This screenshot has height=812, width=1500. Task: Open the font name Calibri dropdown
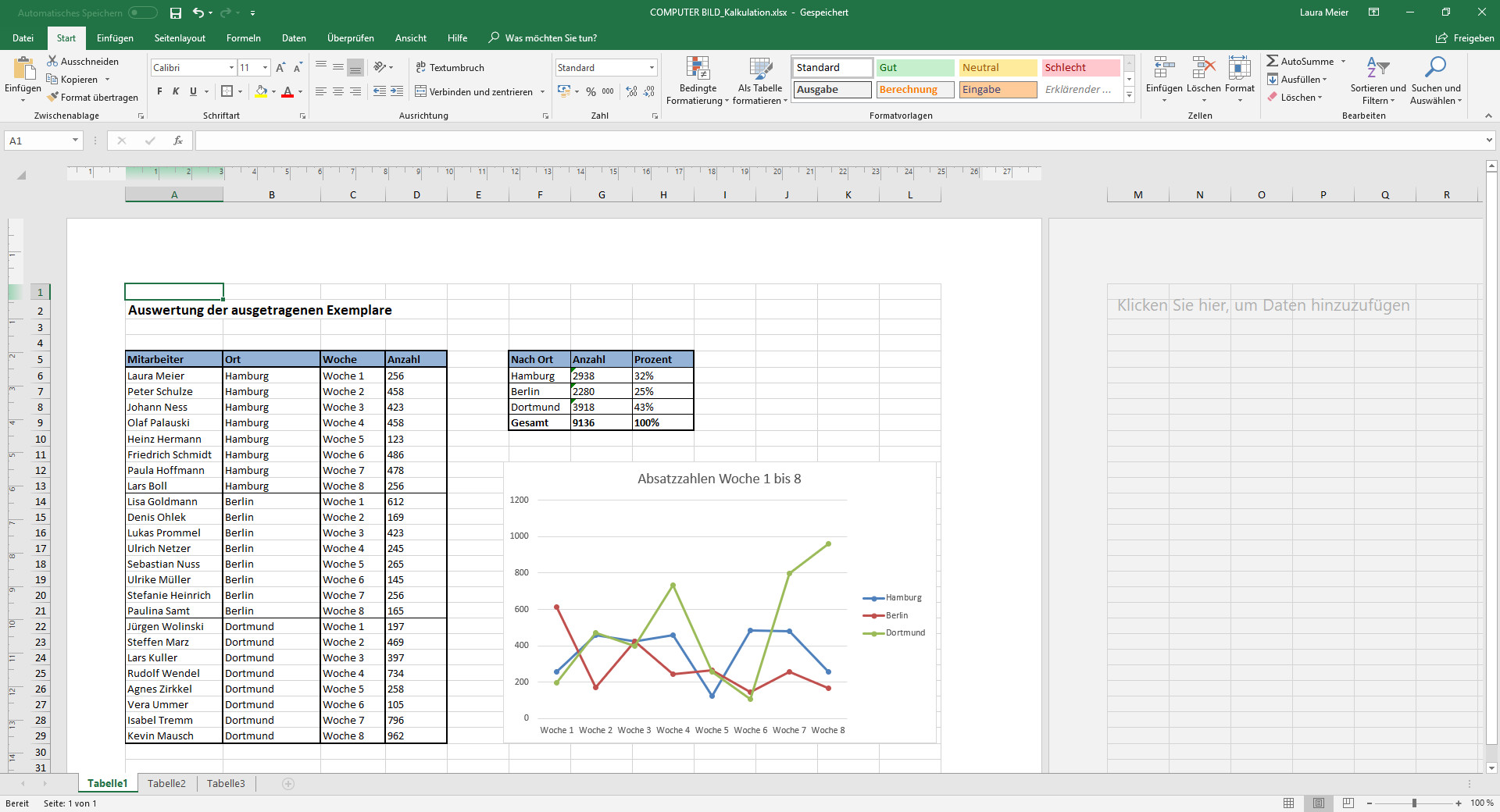coord(231,68)
